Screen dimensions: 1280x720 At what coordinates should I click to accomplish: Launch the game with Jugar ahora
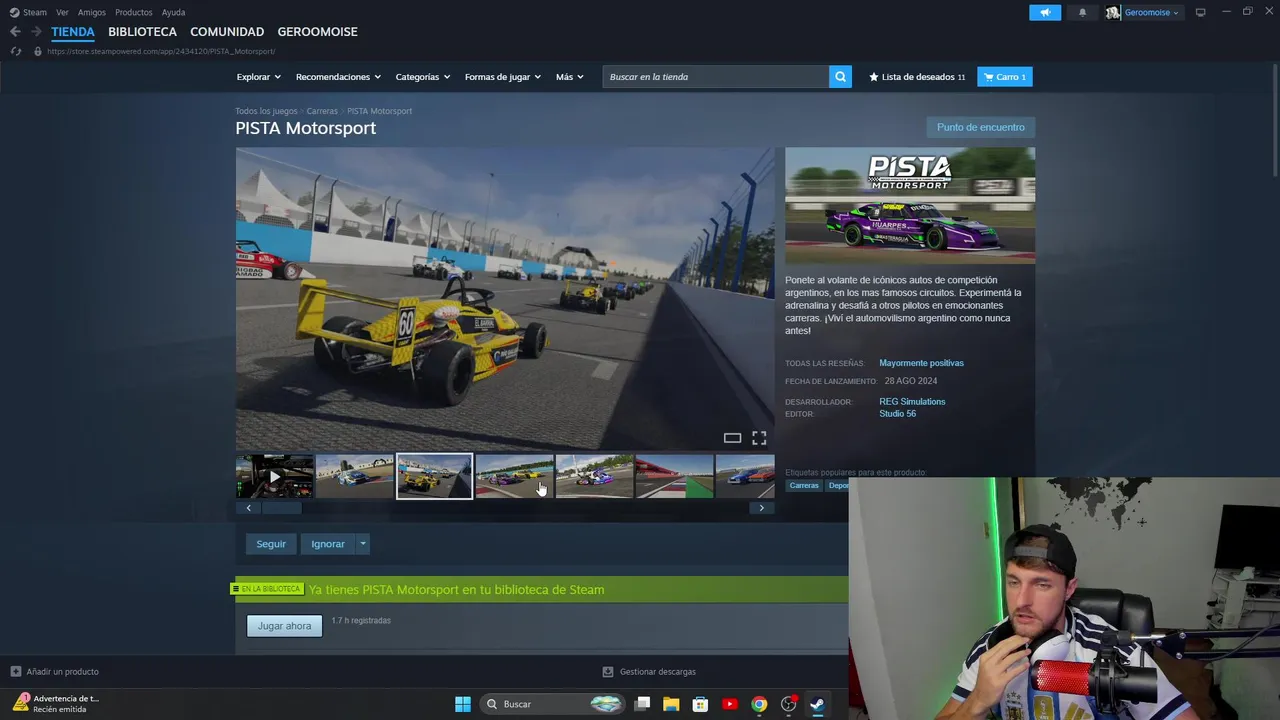tap(284, 626)
